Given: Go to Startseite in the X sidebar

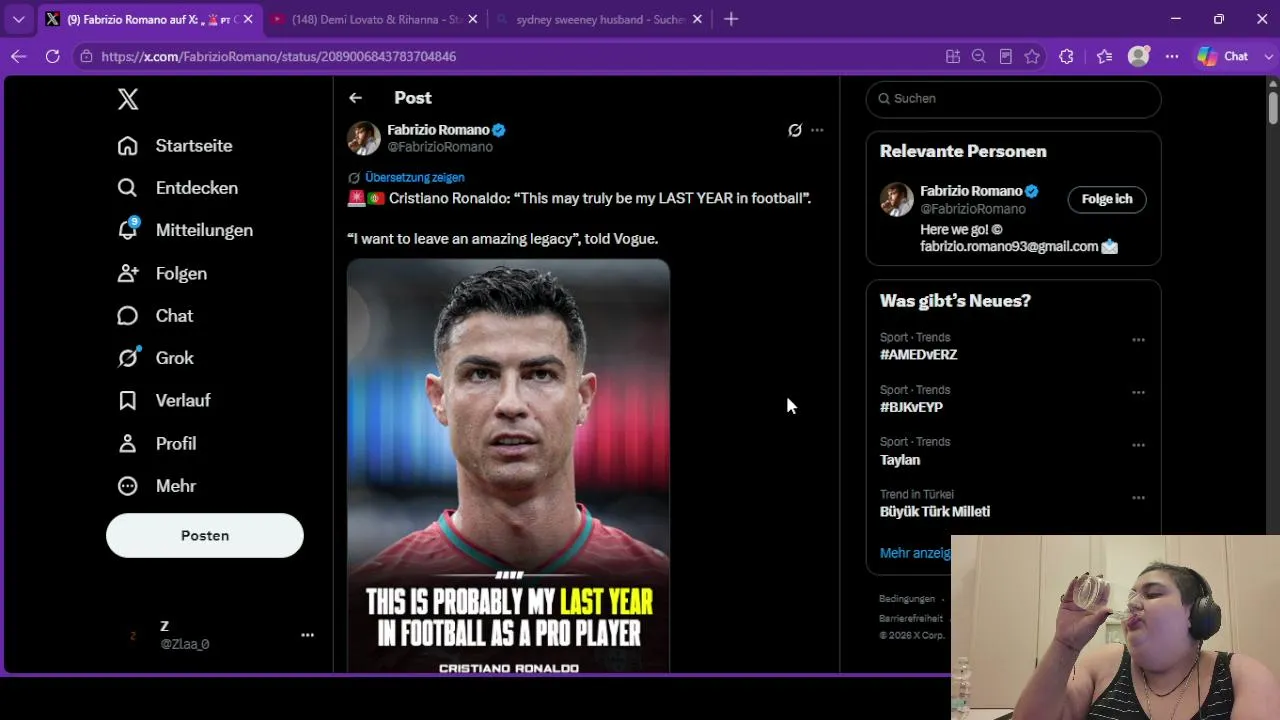Looking at the screenshot, I should (175, 146).
